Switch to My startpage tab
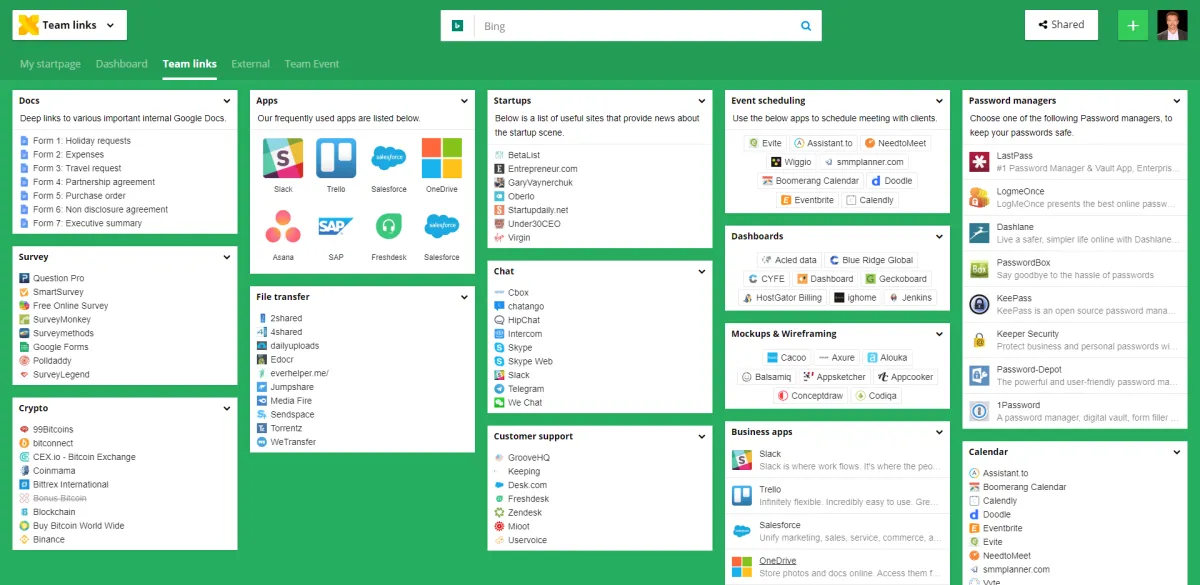 click(50, 64)
